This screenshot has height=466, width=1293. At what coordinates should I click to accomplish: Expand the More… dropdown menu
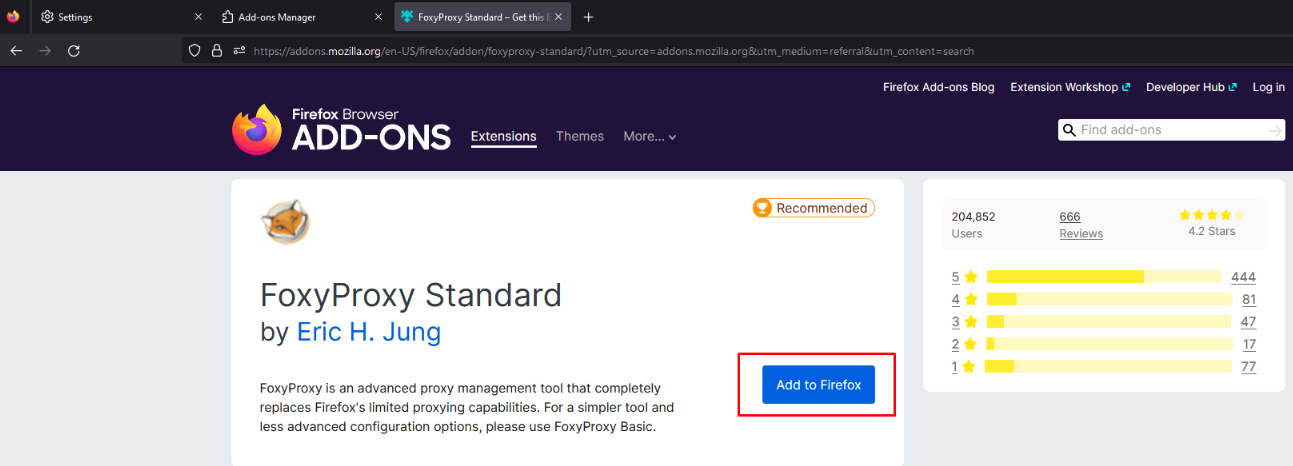650,136
